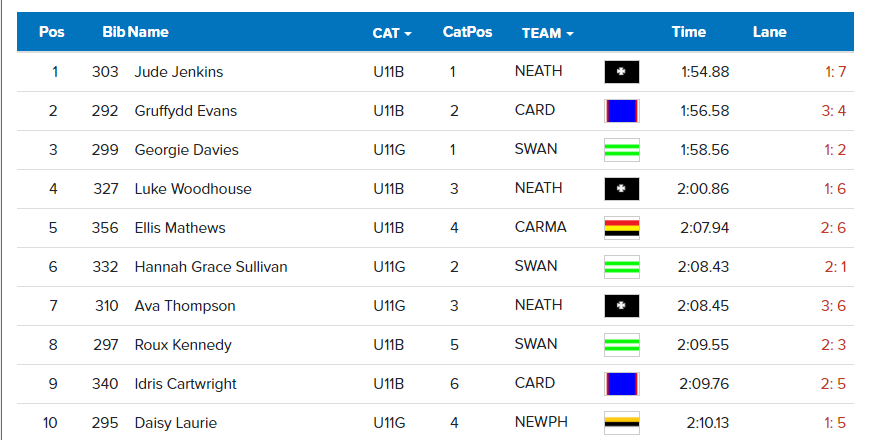Click Gruffydd Evans' blue CARD flag icon
The height and width of the screenshot is (440, 869).
click(x=622, y=111)
